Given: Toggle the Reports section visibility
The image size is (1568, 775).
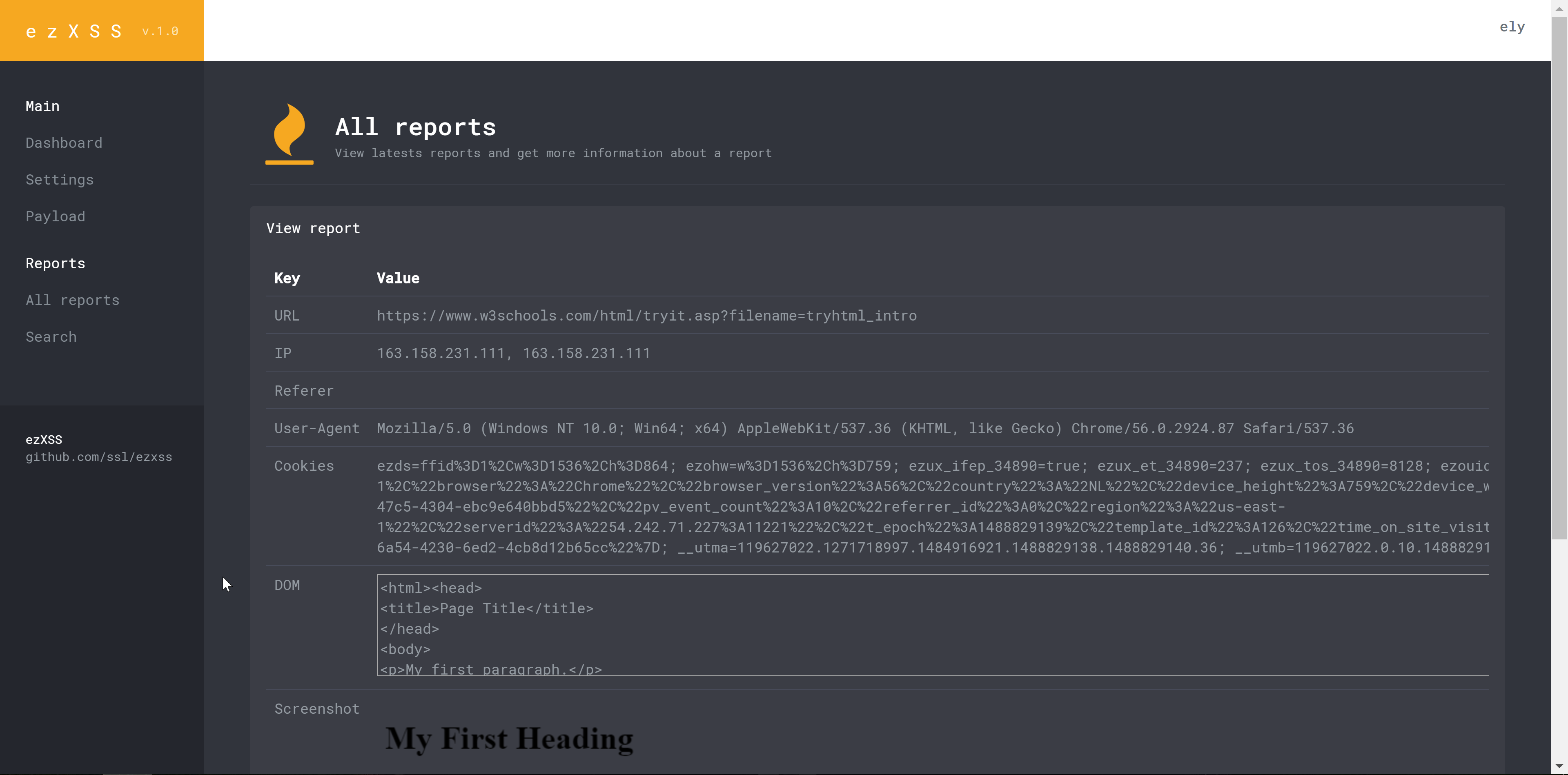Looking at the screenshot, I should [55, 262].
